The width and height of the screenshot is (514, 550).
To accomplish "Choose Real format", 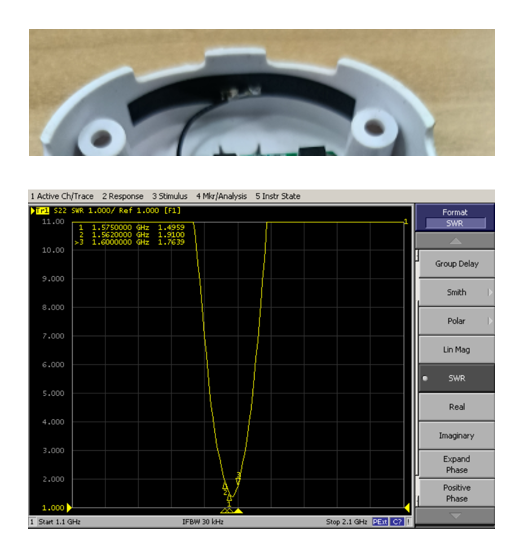I will (x=456, y=407).
